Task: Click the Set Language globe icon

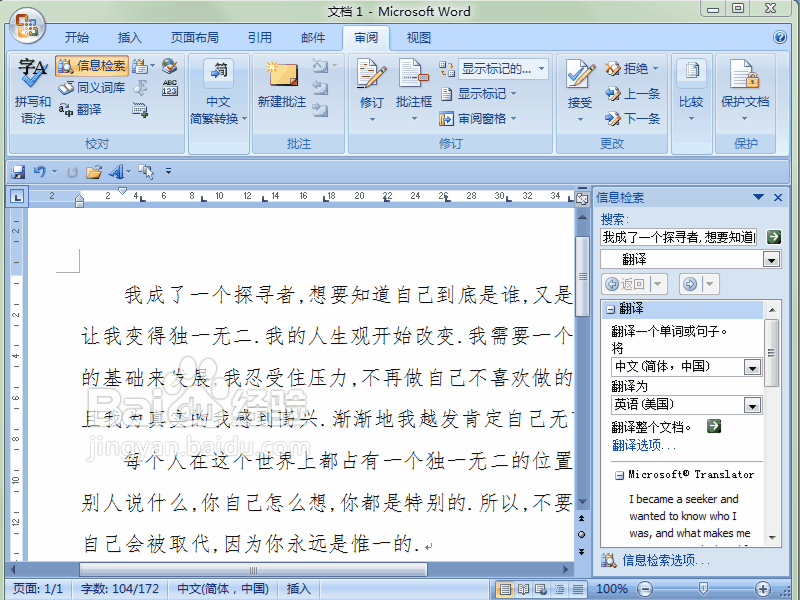Action: 169,65
